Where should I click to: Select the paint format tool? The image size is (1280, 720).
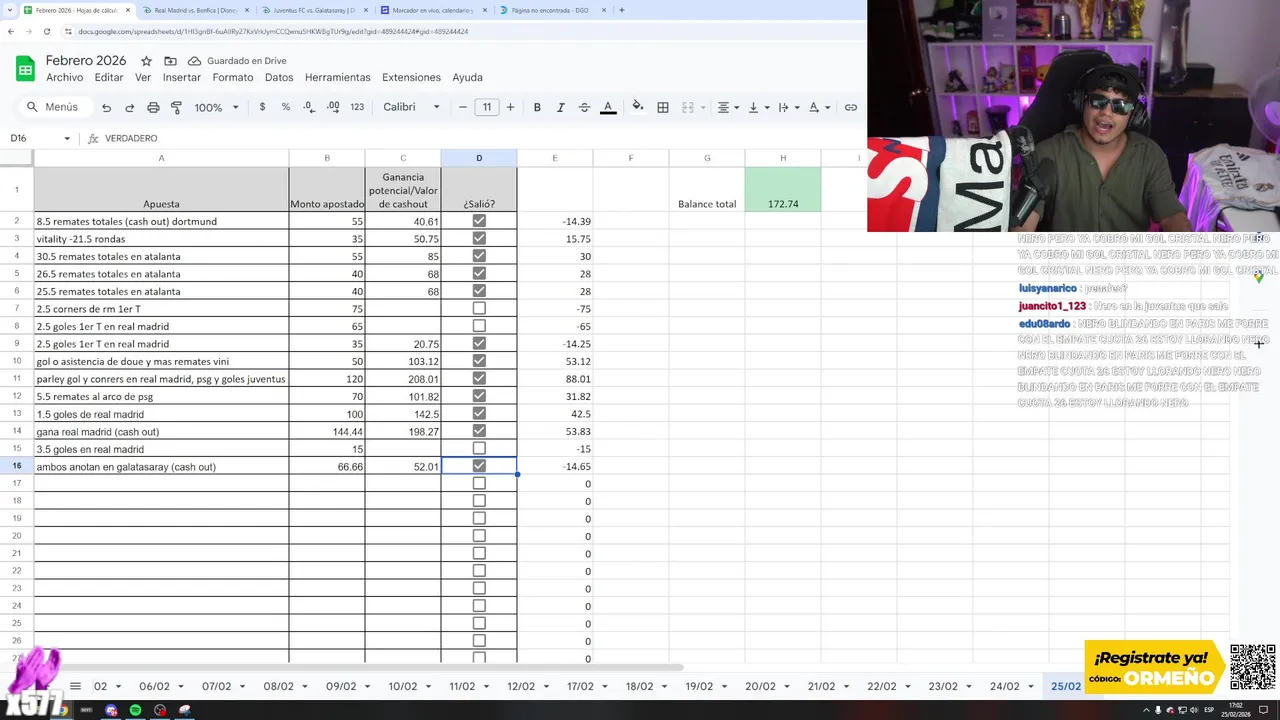176,107
